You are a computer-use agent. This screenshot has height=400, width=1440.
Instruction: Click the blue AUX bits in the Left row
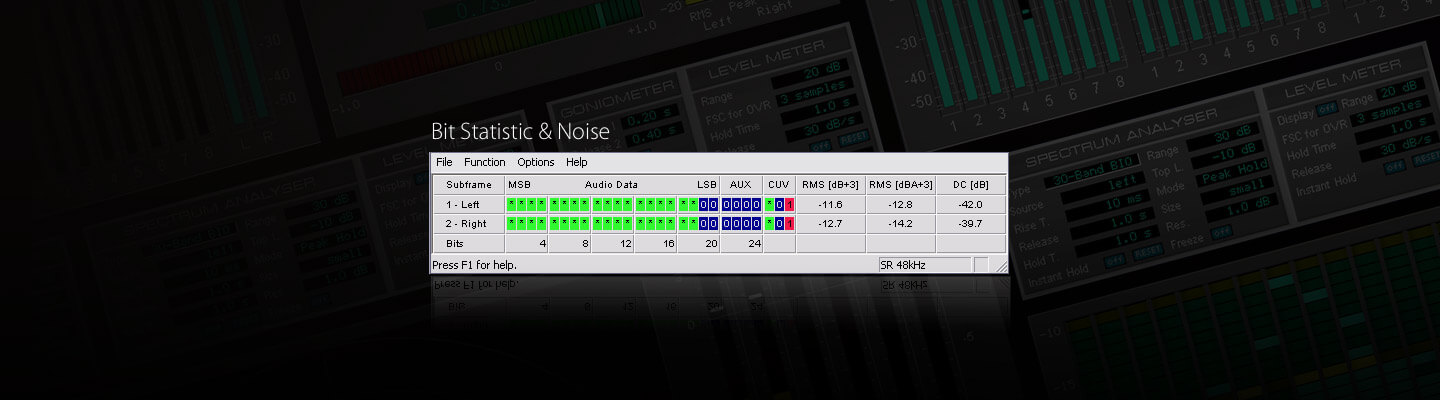point(742,205)
